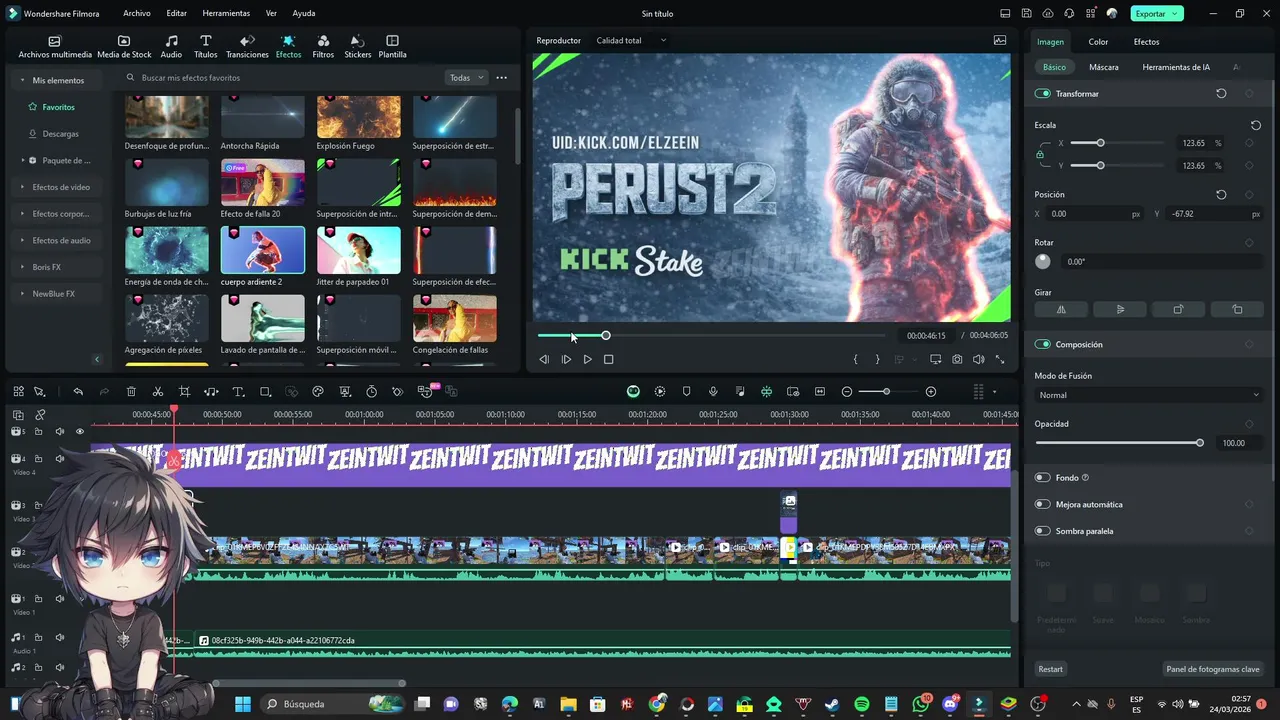Open the Herramientas menu
Screen dimensions: 1280x720
pyautogui.click(x=226, y=14)
